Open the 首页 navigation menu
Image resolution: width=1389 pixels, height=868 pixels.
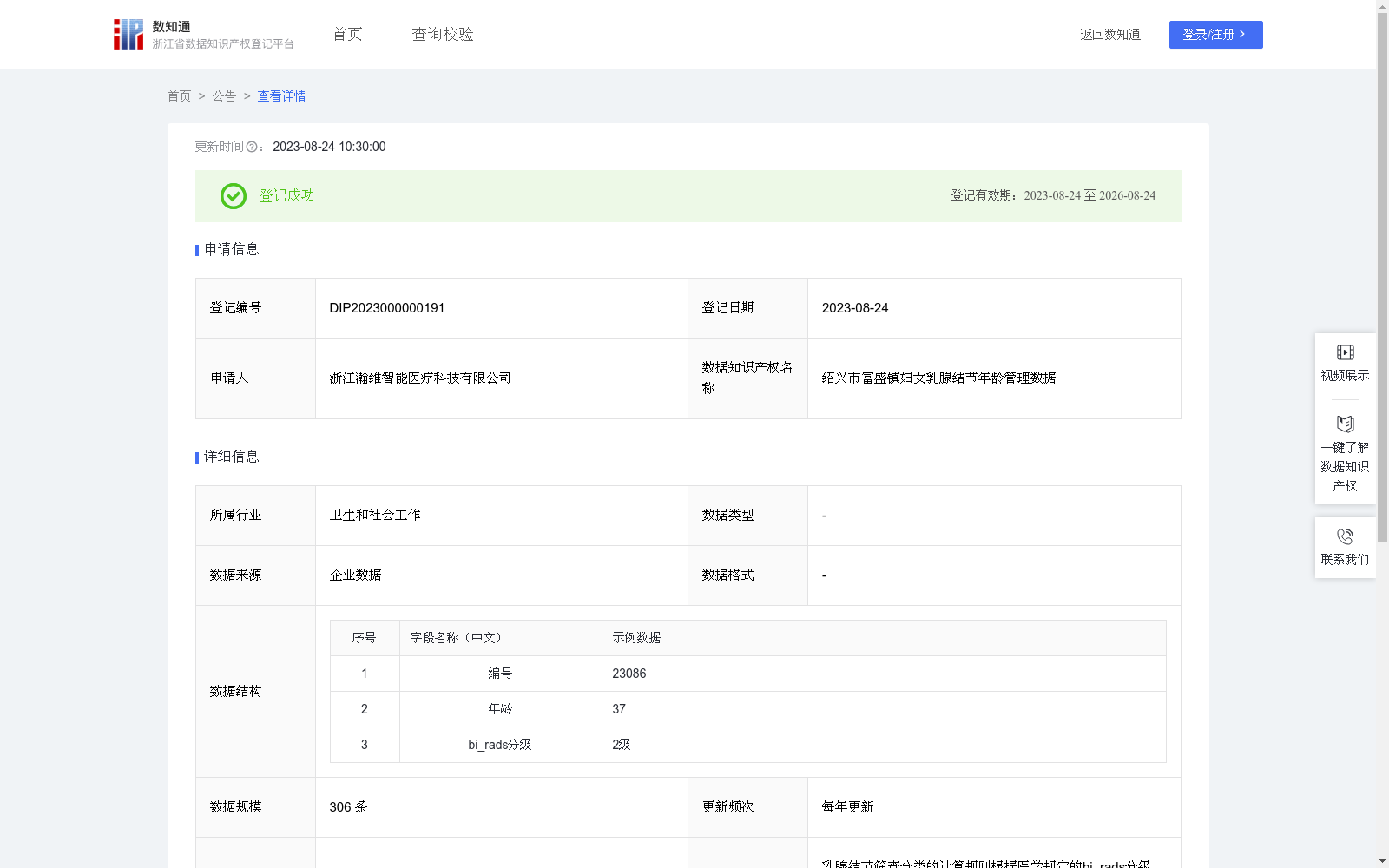click(347, 35)
